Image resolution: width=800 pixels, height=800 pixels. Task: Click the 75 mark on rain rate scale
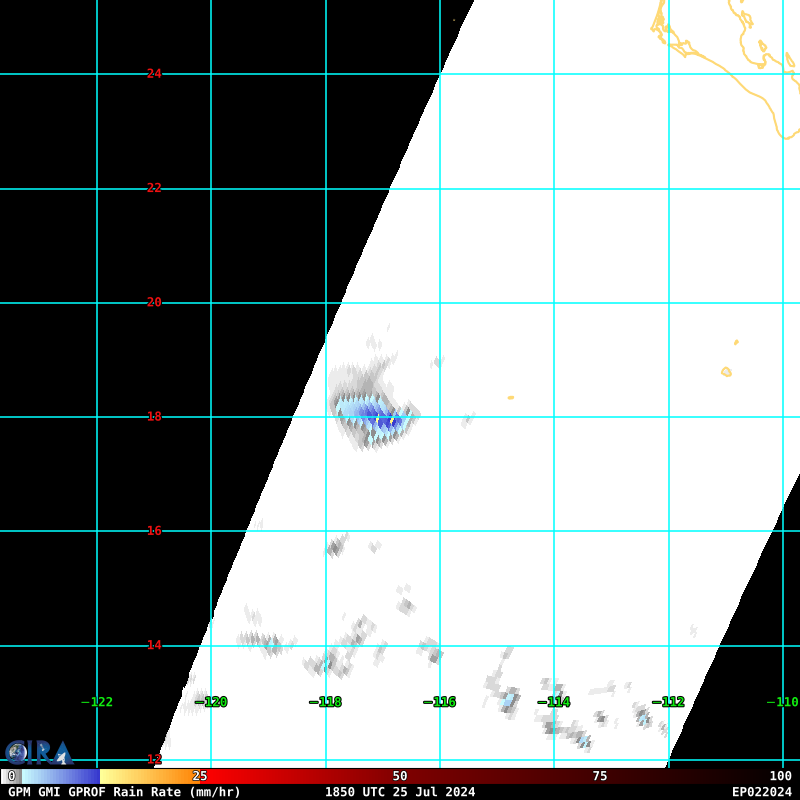[x=599, y=776]
